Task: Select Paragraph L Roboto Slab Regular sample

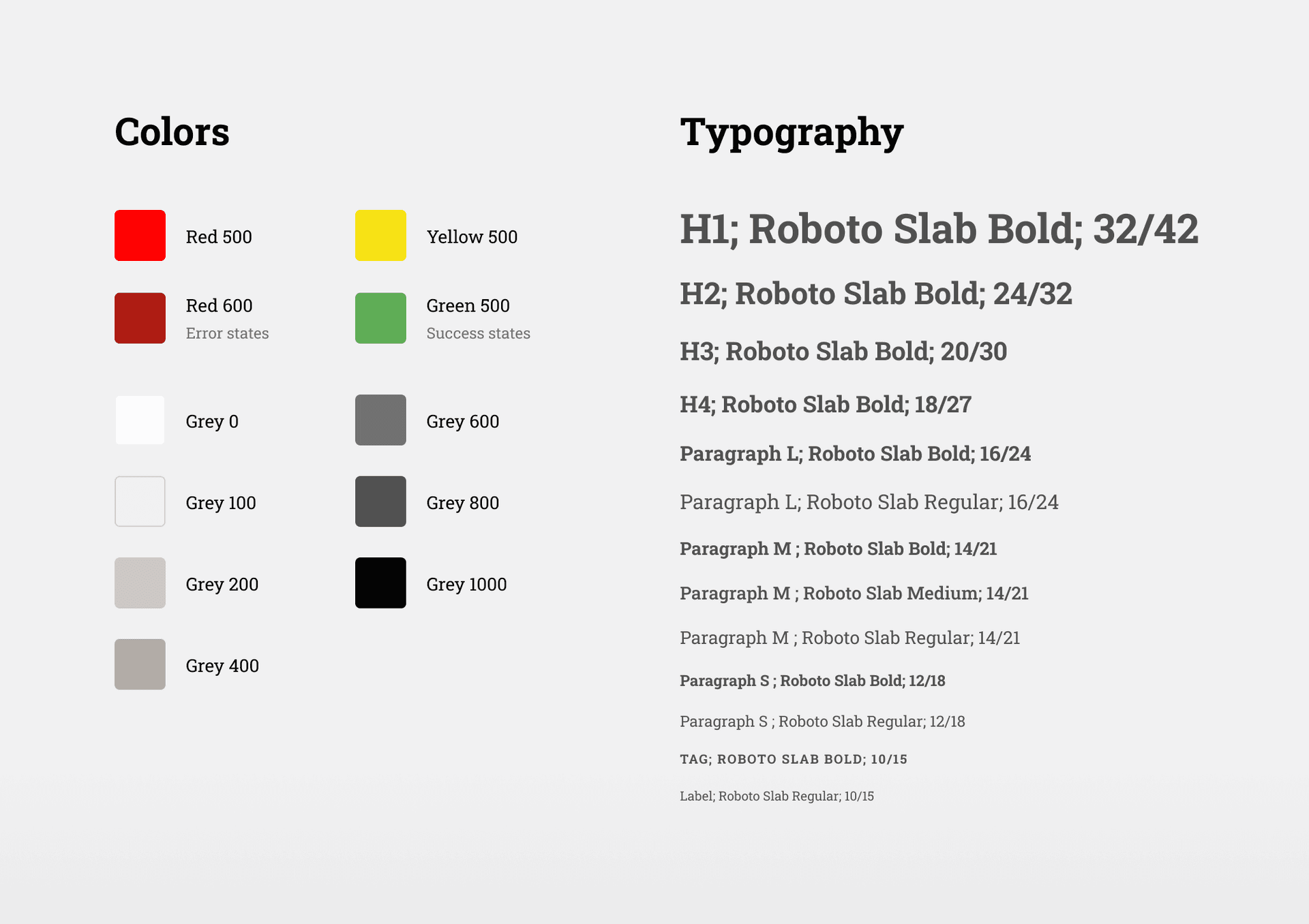Action: tap(869, 503)
